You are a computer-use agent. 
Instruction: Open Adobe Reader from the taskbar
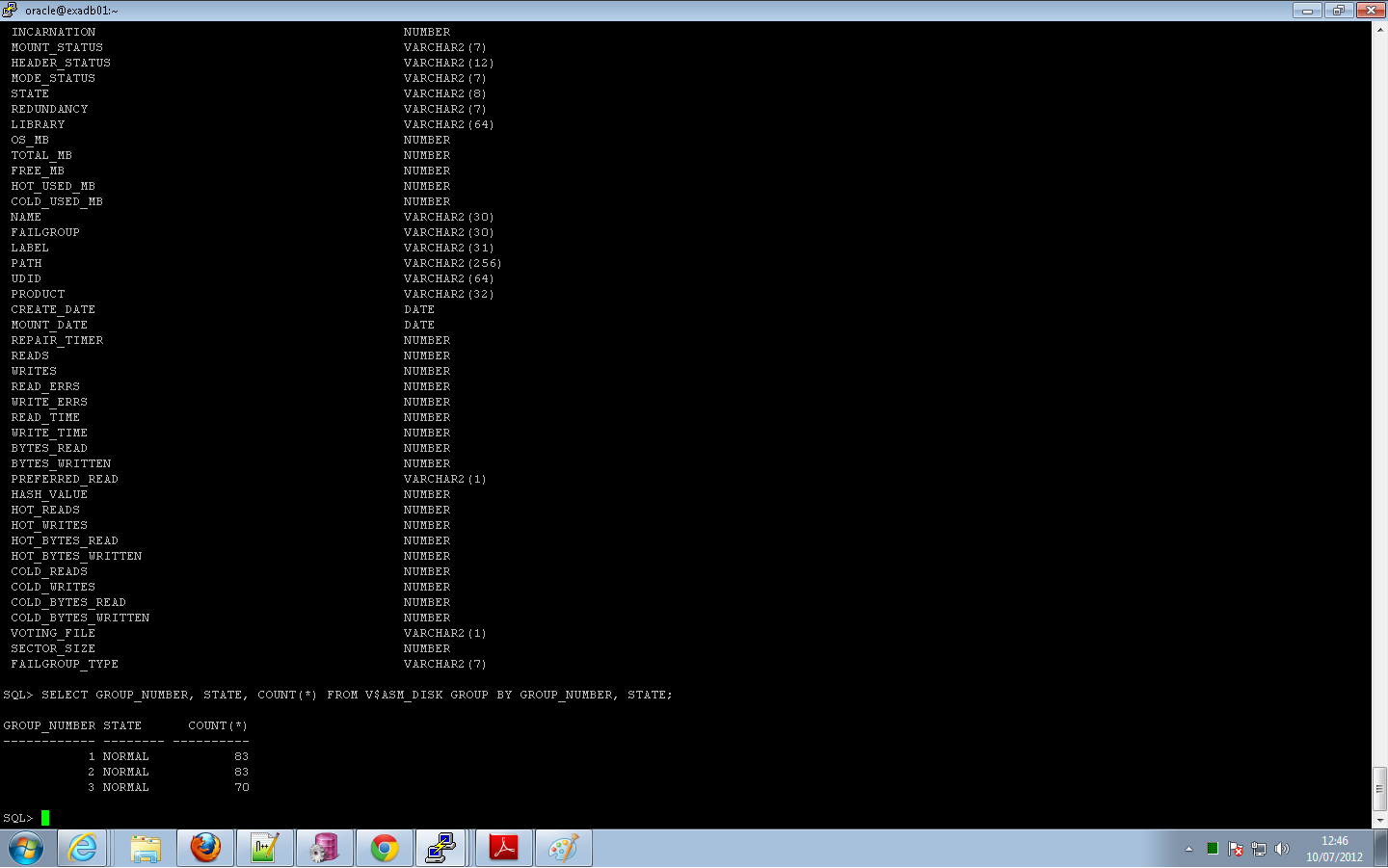[503, 849]
